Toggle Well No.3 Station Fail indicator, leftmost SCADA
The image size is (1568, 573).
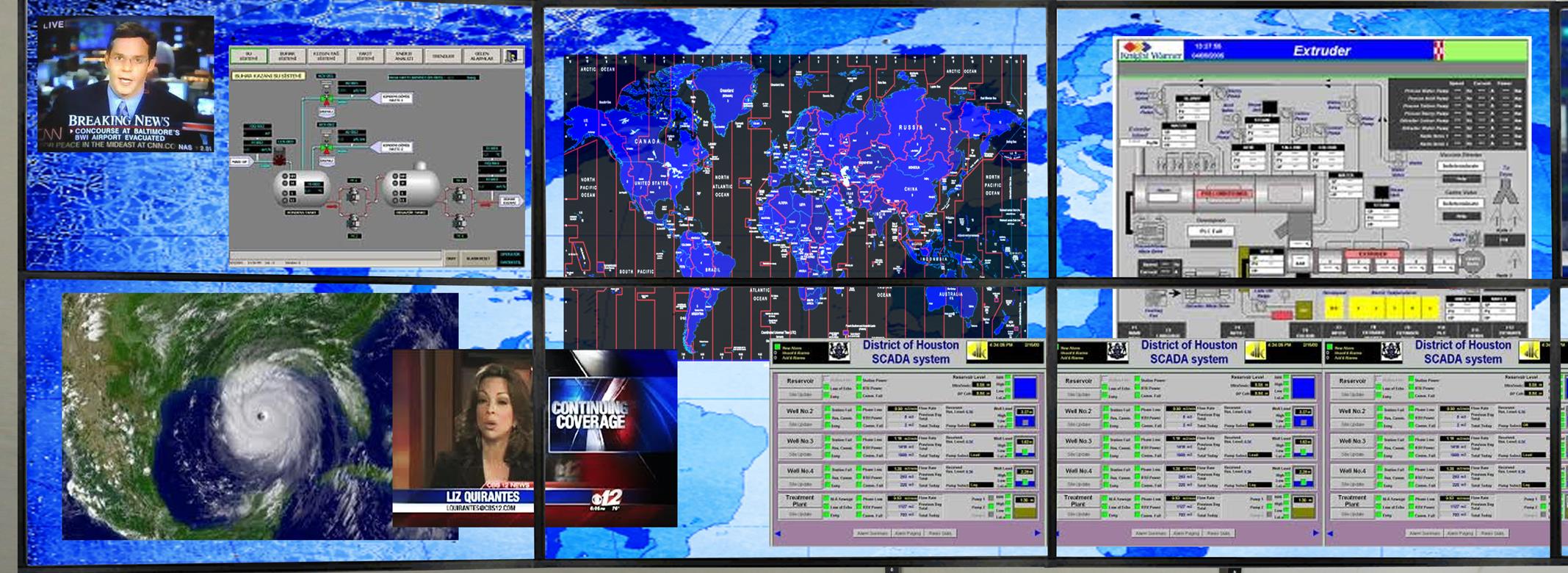pos(828,439)
